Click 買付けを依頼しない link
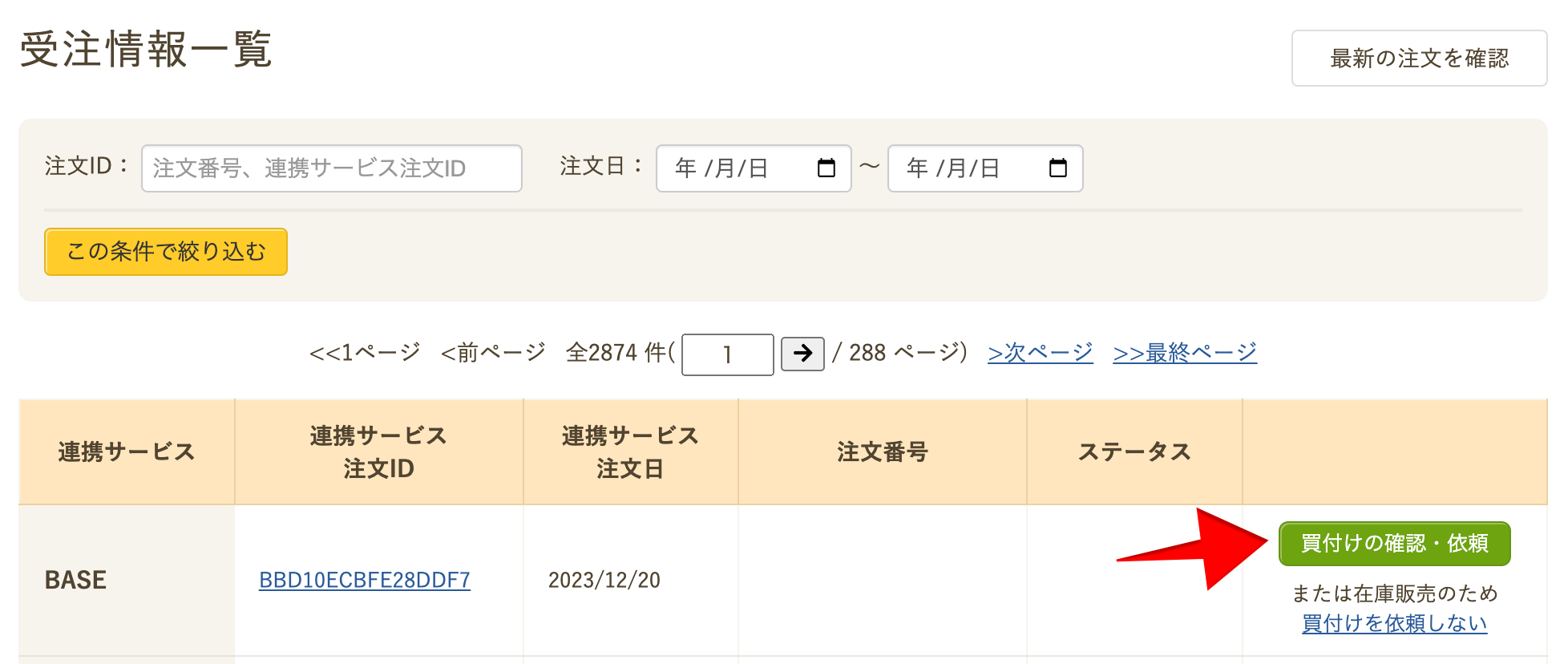The width and height of the screenshot is (1568, 664). 1394,623
